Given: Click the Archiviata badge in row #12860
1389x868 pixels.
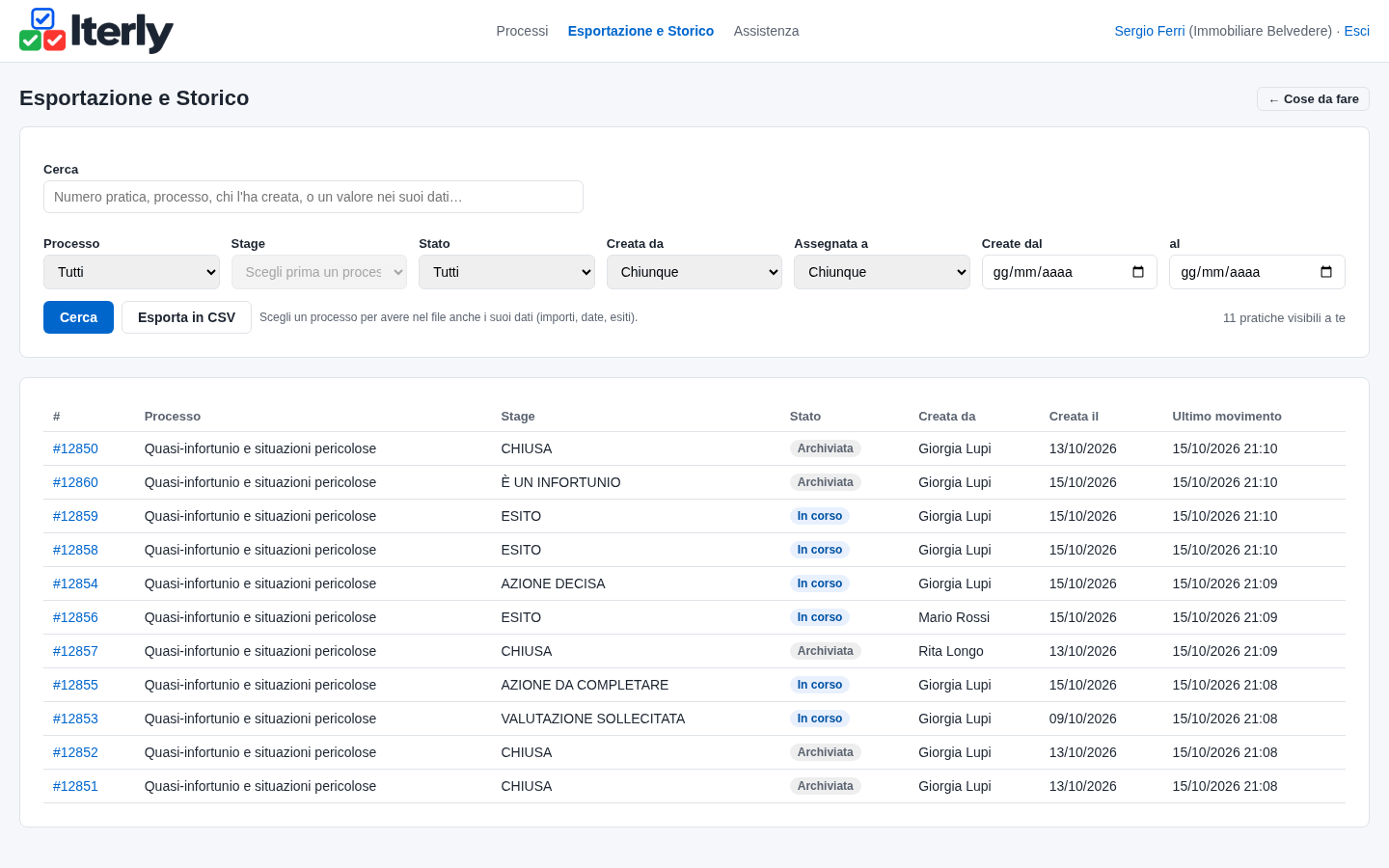Looking at the screenshot, I should (826, 482).
